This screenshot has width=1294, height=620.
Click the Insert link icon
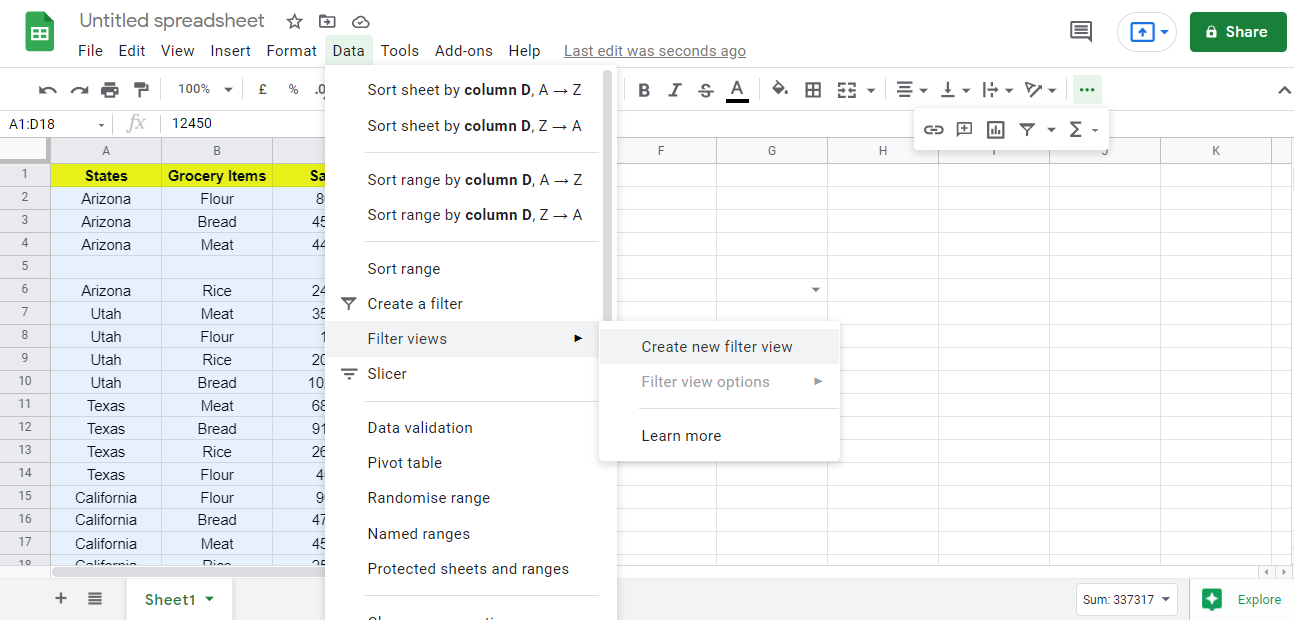pos(933,129)
